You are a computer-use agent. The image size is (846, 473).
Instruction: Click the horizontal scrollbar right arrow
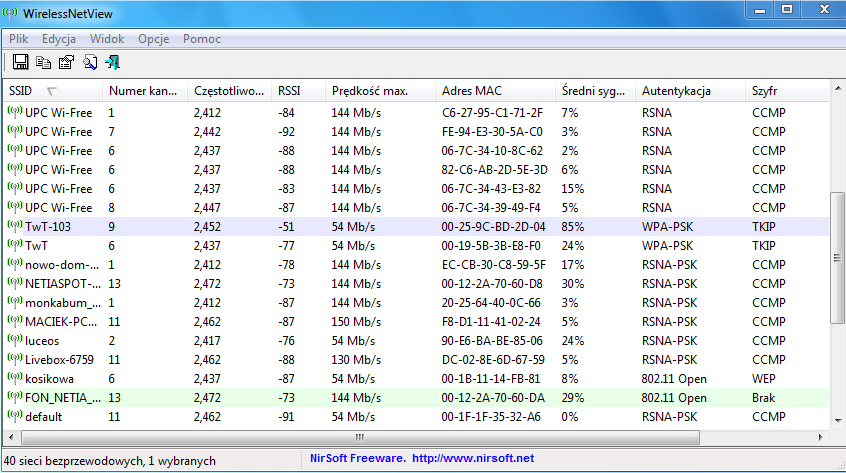point(821,437)
